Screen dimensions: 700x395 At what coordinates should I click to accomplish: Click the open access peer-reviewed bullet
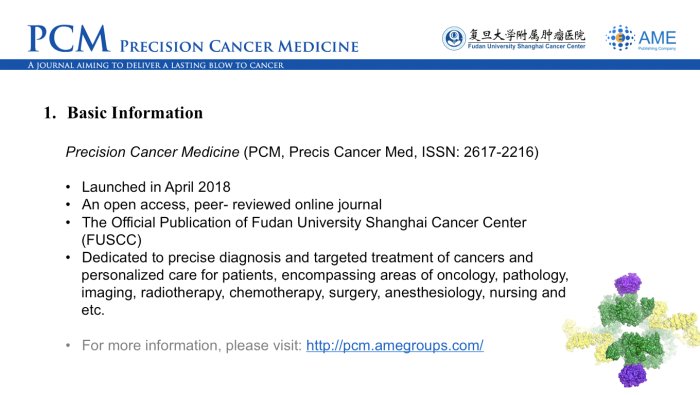click(x=231, y=204)
